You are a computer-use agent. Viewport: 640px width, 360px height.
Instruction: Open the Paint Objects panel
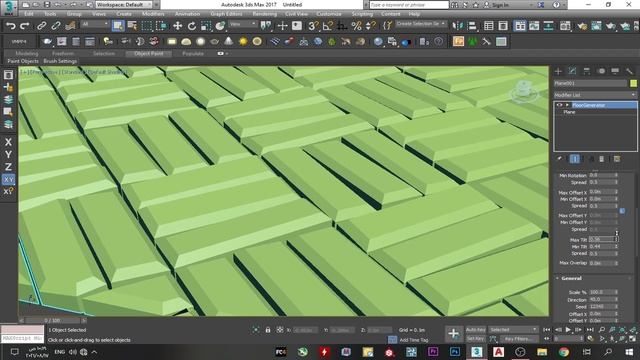pos(23,61)
